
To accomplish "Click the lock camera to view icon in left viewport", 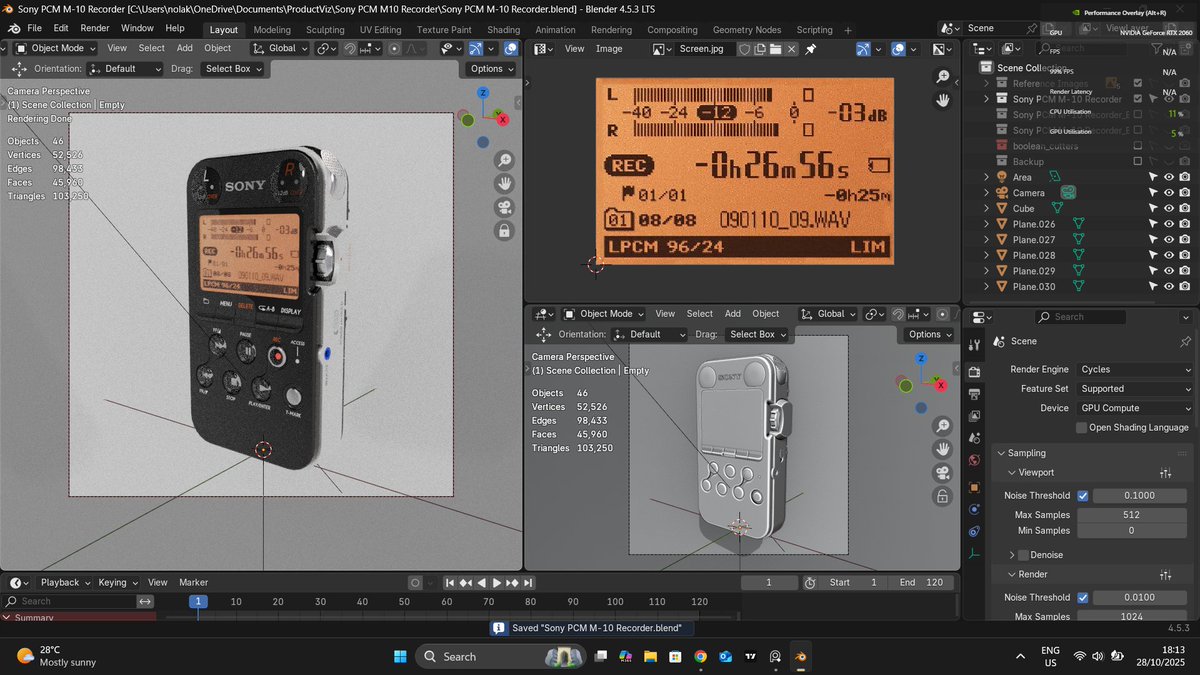I will coord(504,231).
